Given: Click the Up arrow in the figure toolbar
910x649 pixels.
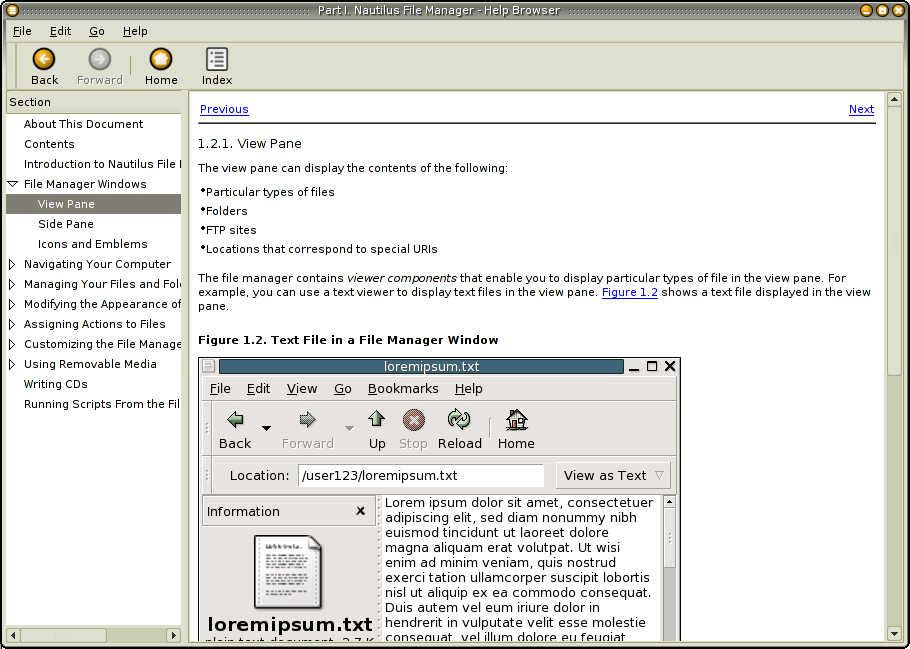Looking at the screenshot, I should point(377,419).
